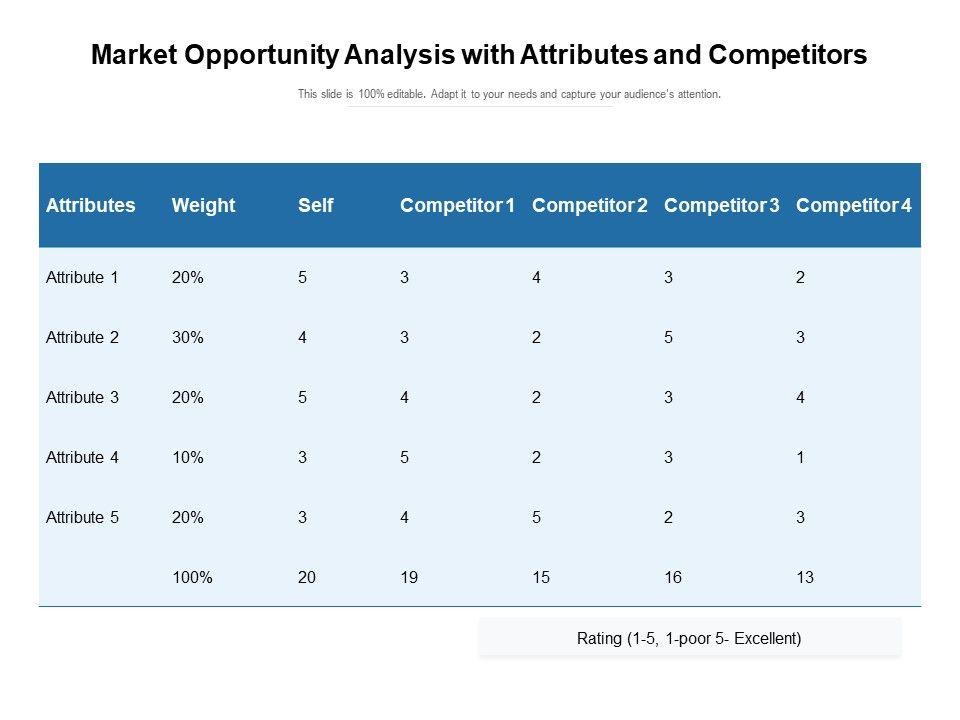The width and height of the screenshot is (960, 720).
Task: Select the Attribute 3 row label
Action: [x=82, y=398]
